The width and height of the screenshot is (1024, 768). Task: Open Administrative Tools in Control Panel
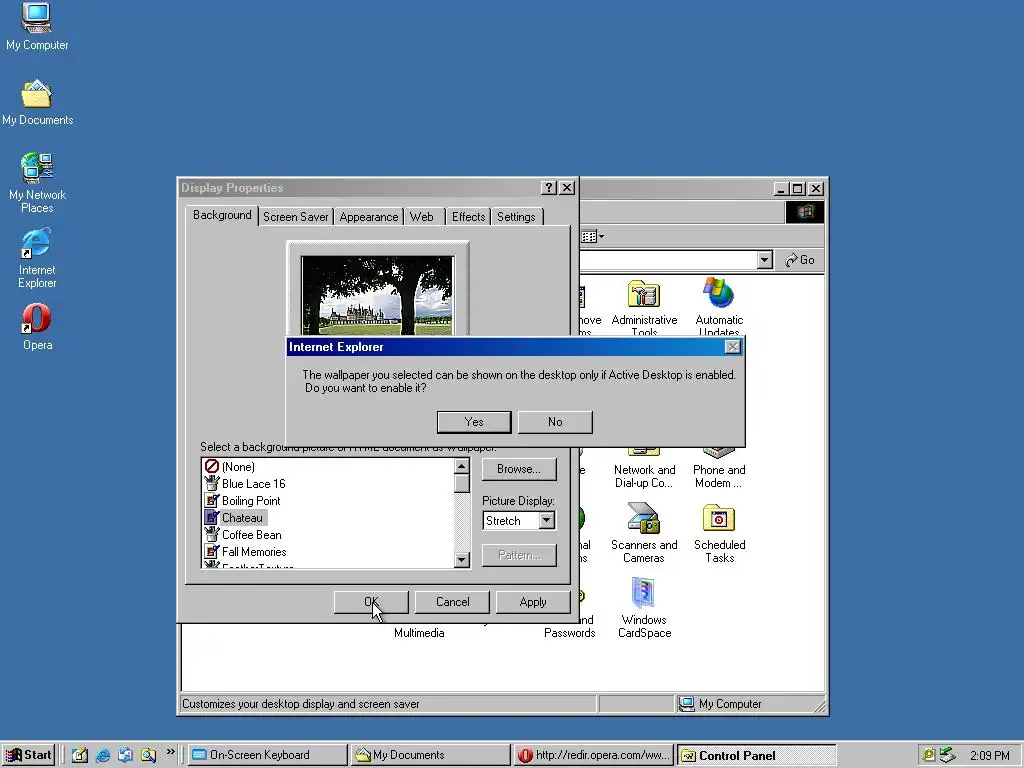click(x=644, y=307)
